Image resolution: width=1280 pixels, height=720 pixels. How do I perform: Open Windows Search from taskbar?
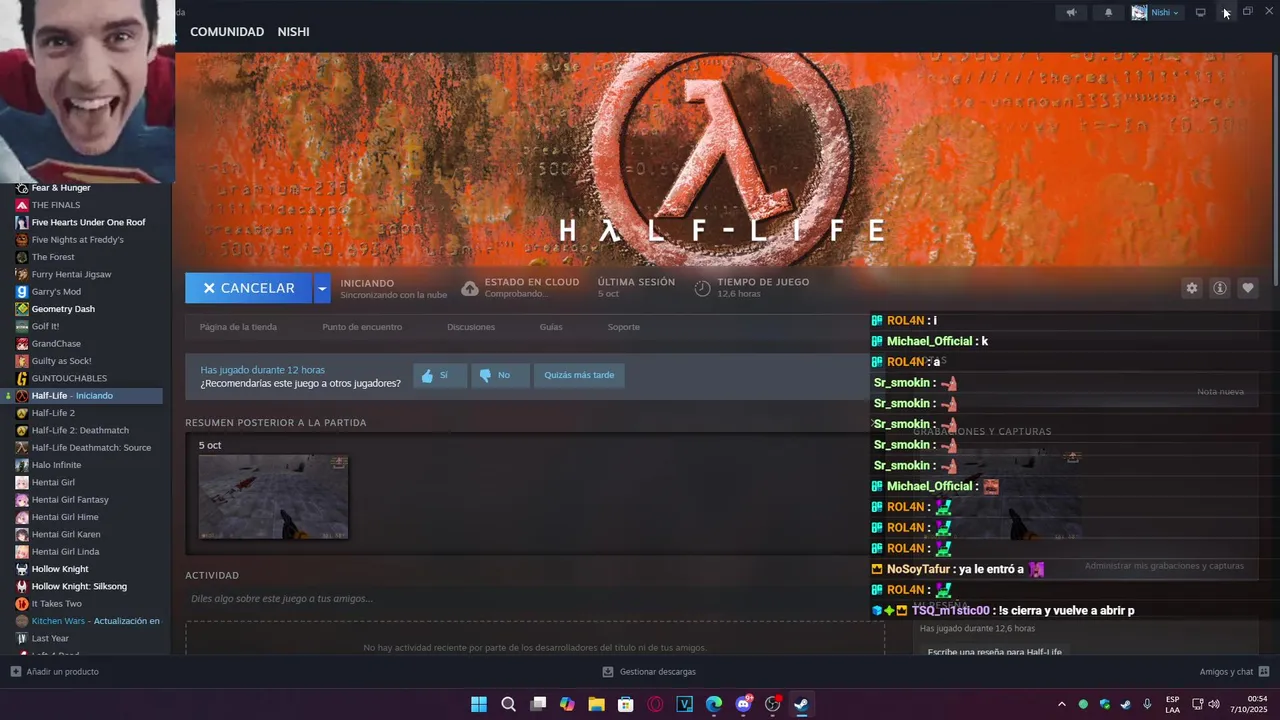point(508,704)
